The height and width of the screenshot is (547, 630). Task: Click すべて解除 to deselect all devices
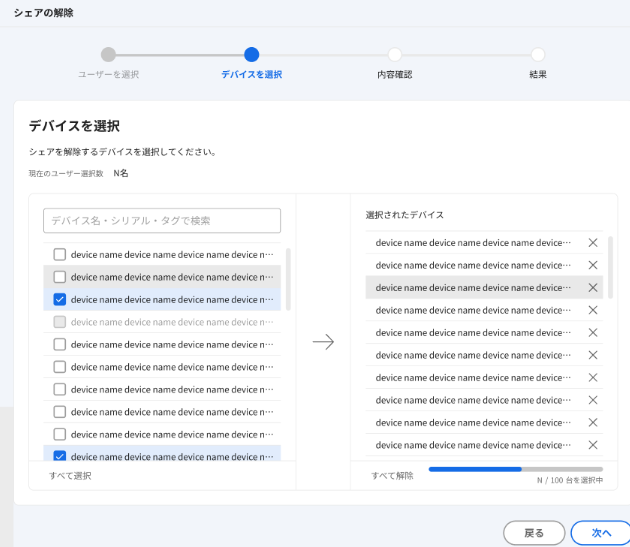pyautogui.click(x=392, y=476)
